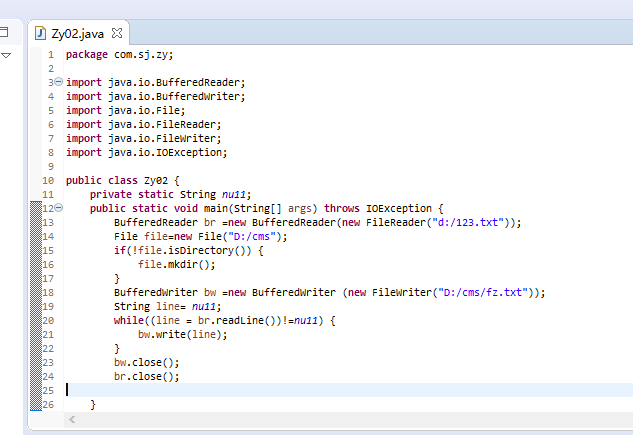Click 'public class Zy02 {' line

(123, 180)
